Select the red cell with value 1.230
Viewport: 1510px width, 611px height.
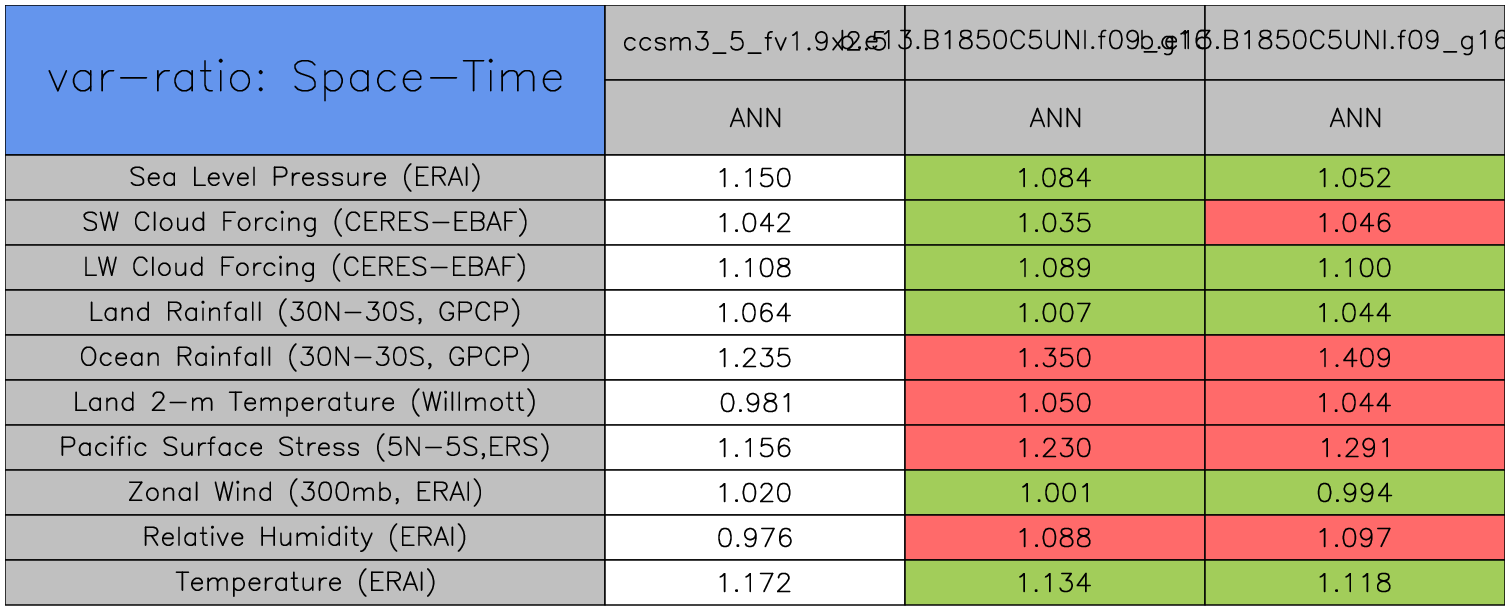(1054, 448)
